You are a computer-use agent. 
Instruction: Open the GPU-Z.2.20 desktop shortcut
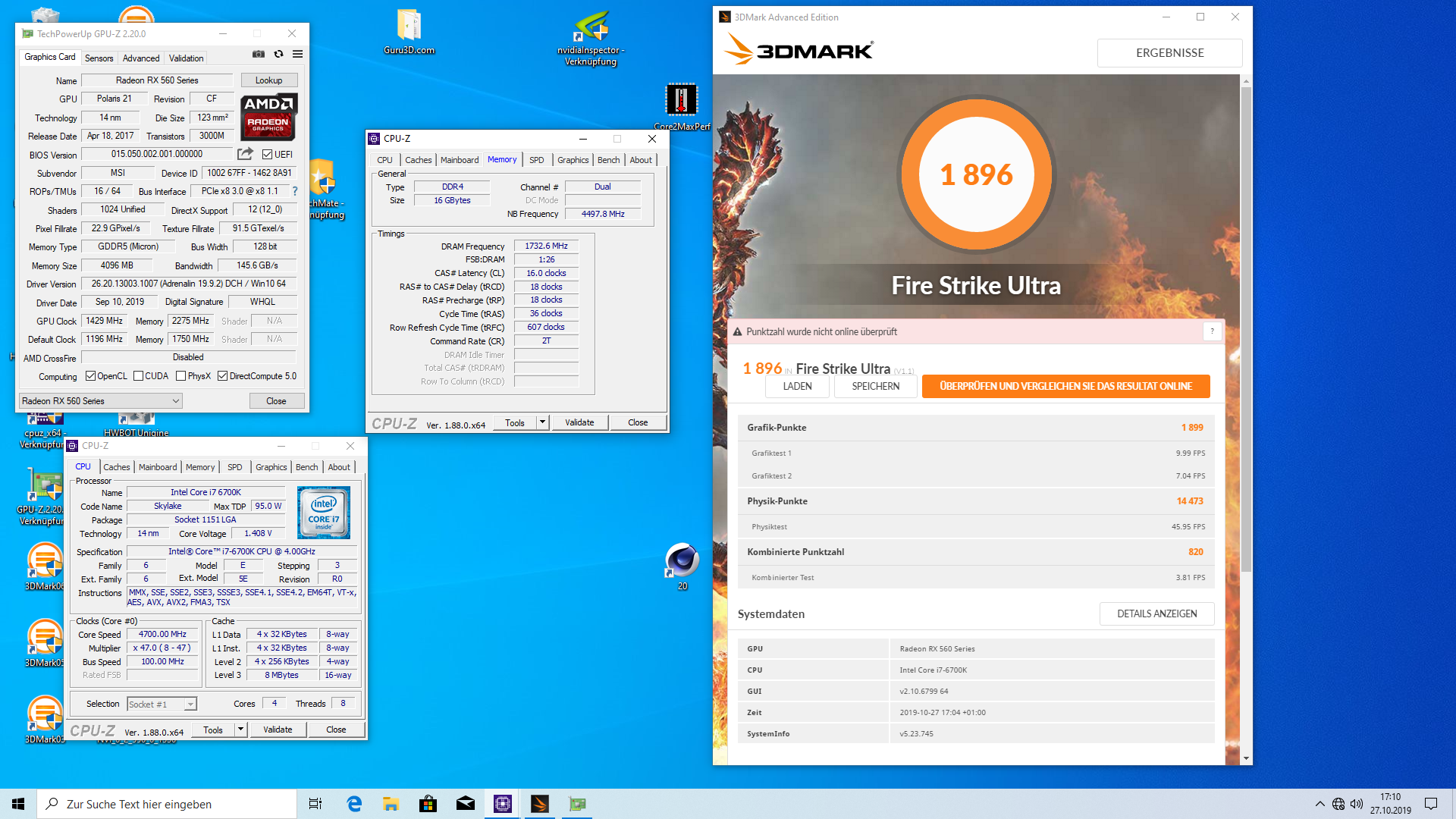pos(42,497)
